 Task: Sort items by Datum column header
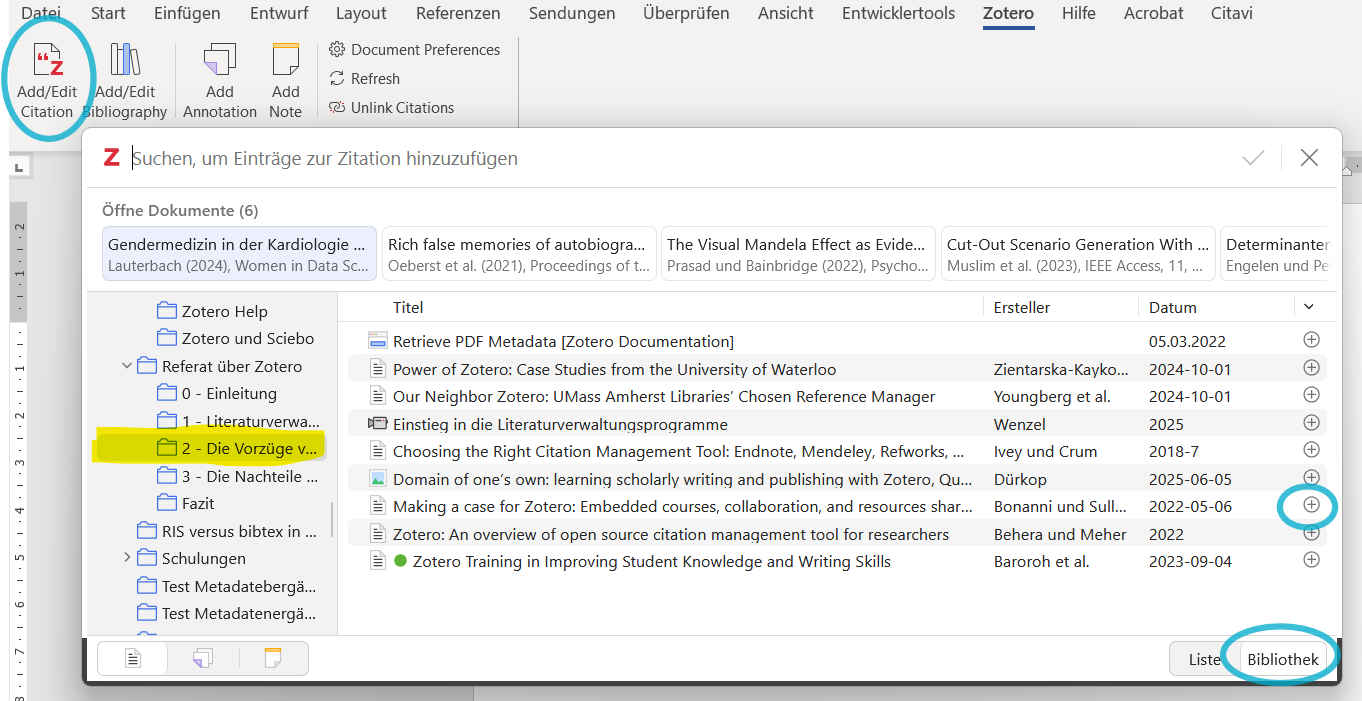[1173, 307]
